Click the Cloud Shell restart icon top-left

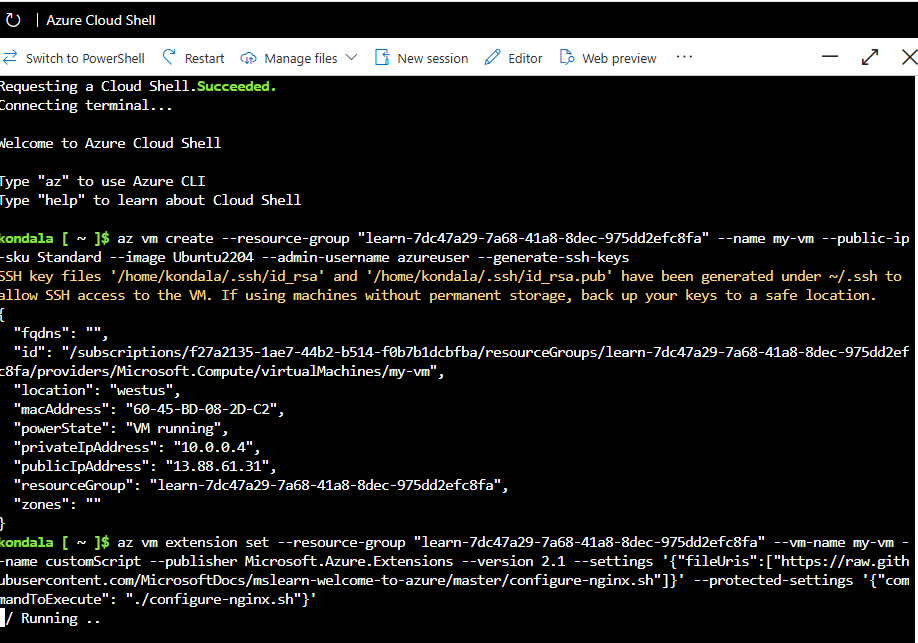pyautogui.click(x=12, y=19)
